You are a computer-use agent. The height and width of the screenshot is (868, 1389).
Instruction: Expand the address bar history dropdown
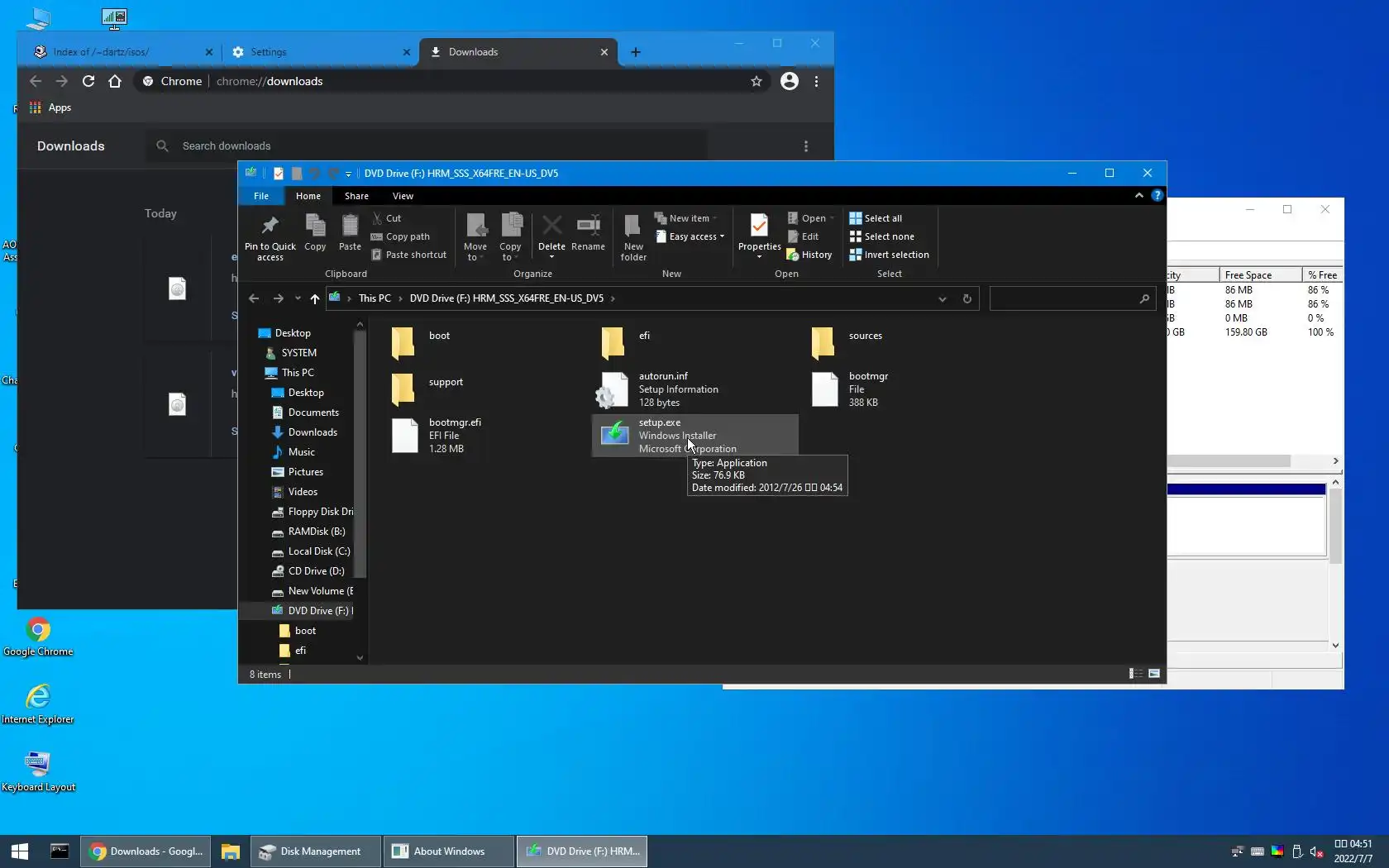(x=942, y=298)
